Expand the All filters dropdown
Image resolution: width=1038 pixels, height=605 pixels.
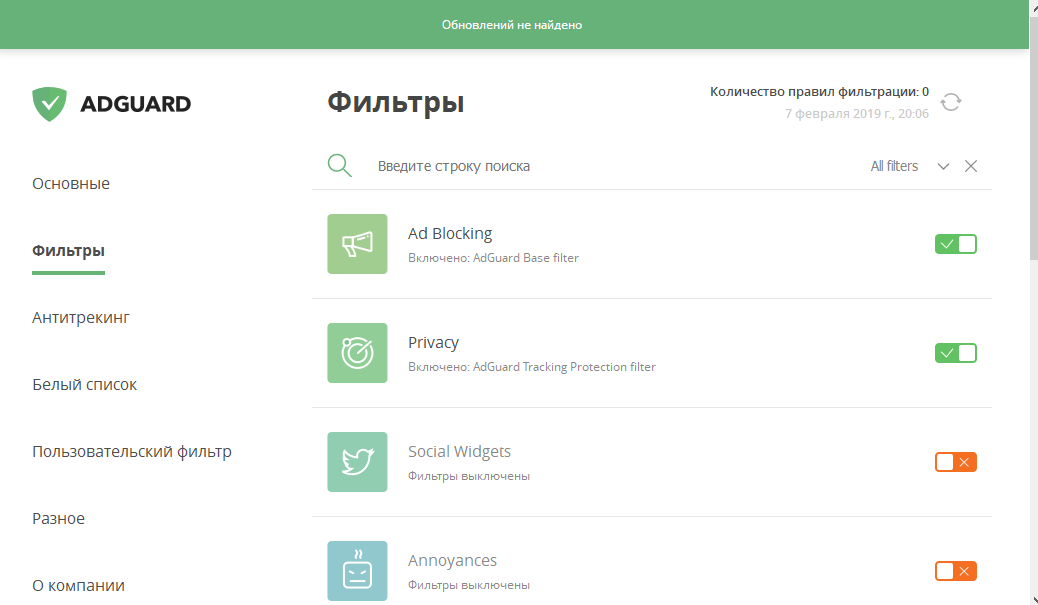click(910, 166)
